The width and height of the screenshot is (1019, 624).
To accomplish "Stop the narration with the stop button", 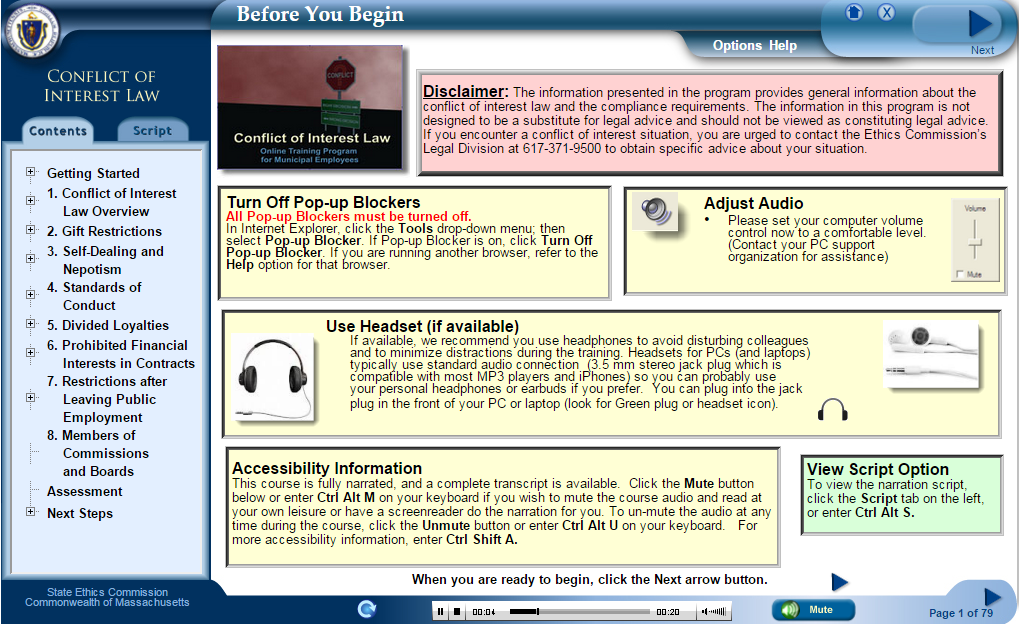I will [x=457, y=612].
